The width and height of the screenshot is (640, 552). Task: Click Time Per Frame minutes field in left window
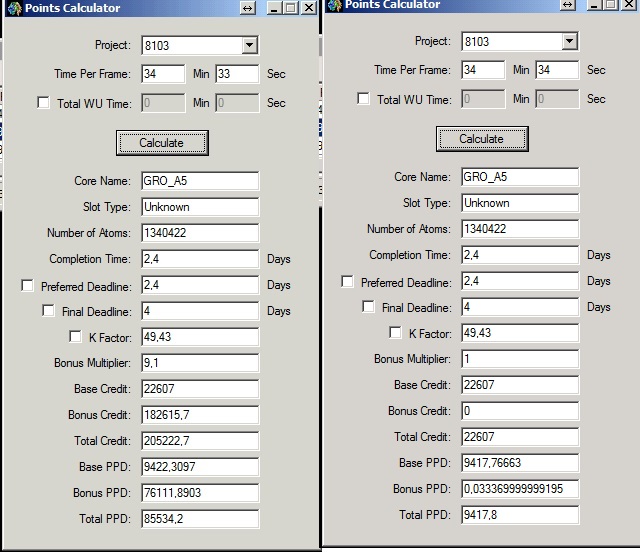[x=163, y=74]
